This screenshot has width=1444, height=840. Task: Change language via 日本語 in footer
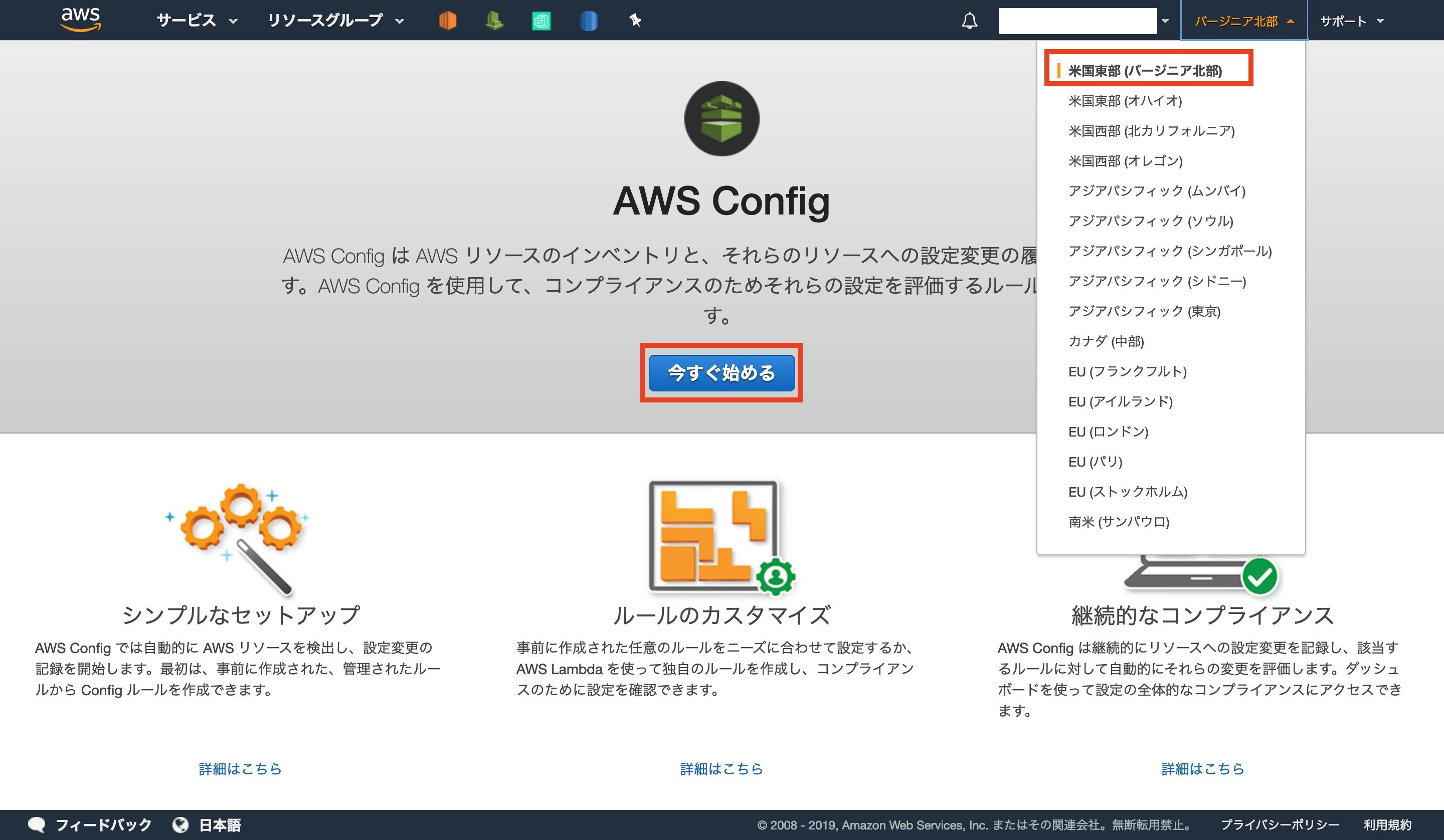point(220,825)
